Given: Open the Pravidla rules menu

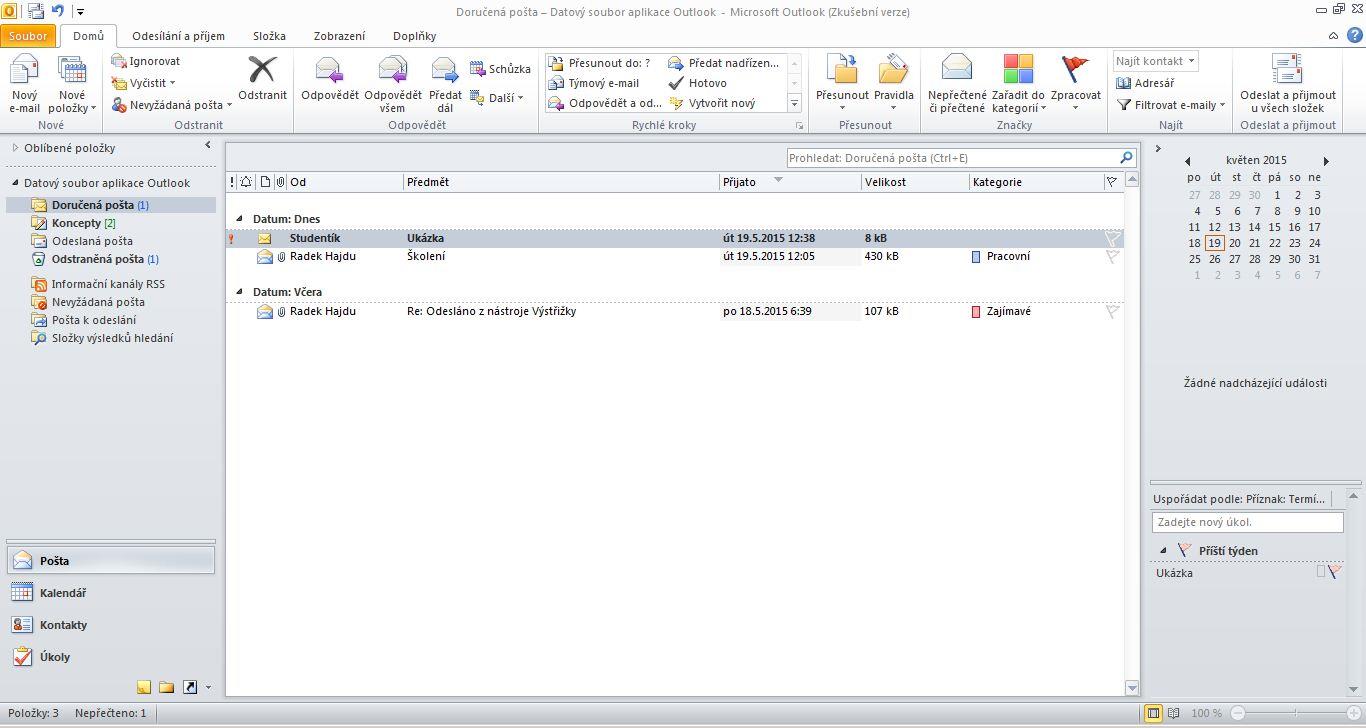Looking at the screenshot, I should (894, 85).
